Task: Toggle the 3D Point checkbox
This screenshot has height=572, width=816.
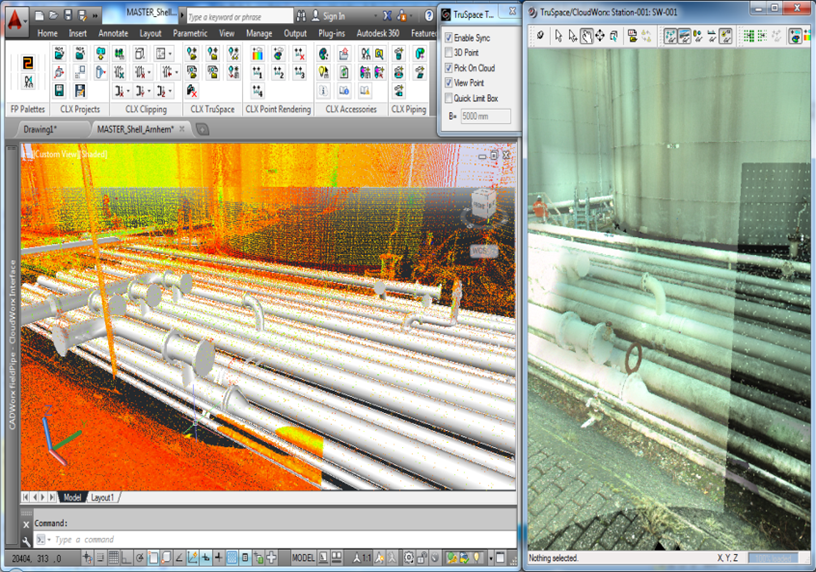Action: point(449,53)
